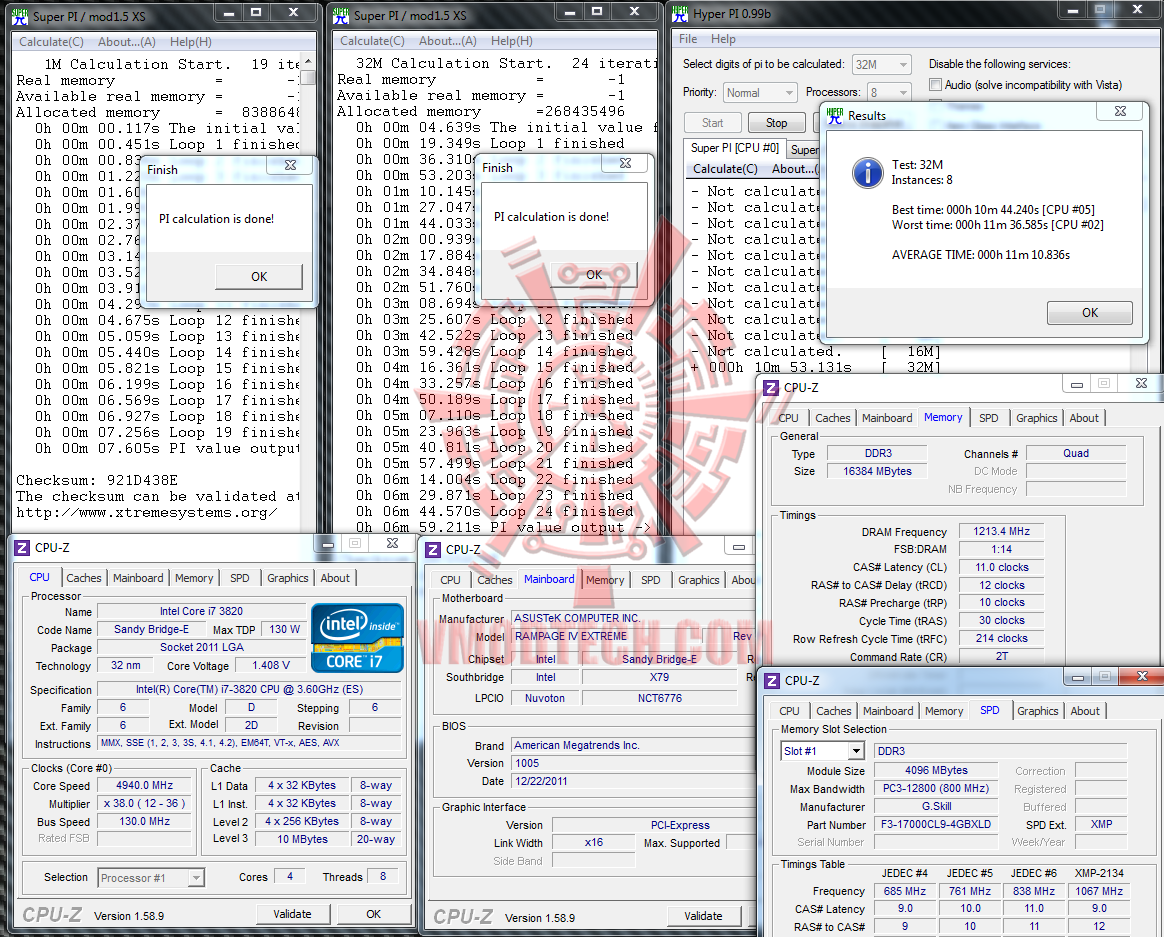This screenshot has height=937, width=1164.
Task: Open Help menu in Hyper PI
Action: click(x=723, y=39)
